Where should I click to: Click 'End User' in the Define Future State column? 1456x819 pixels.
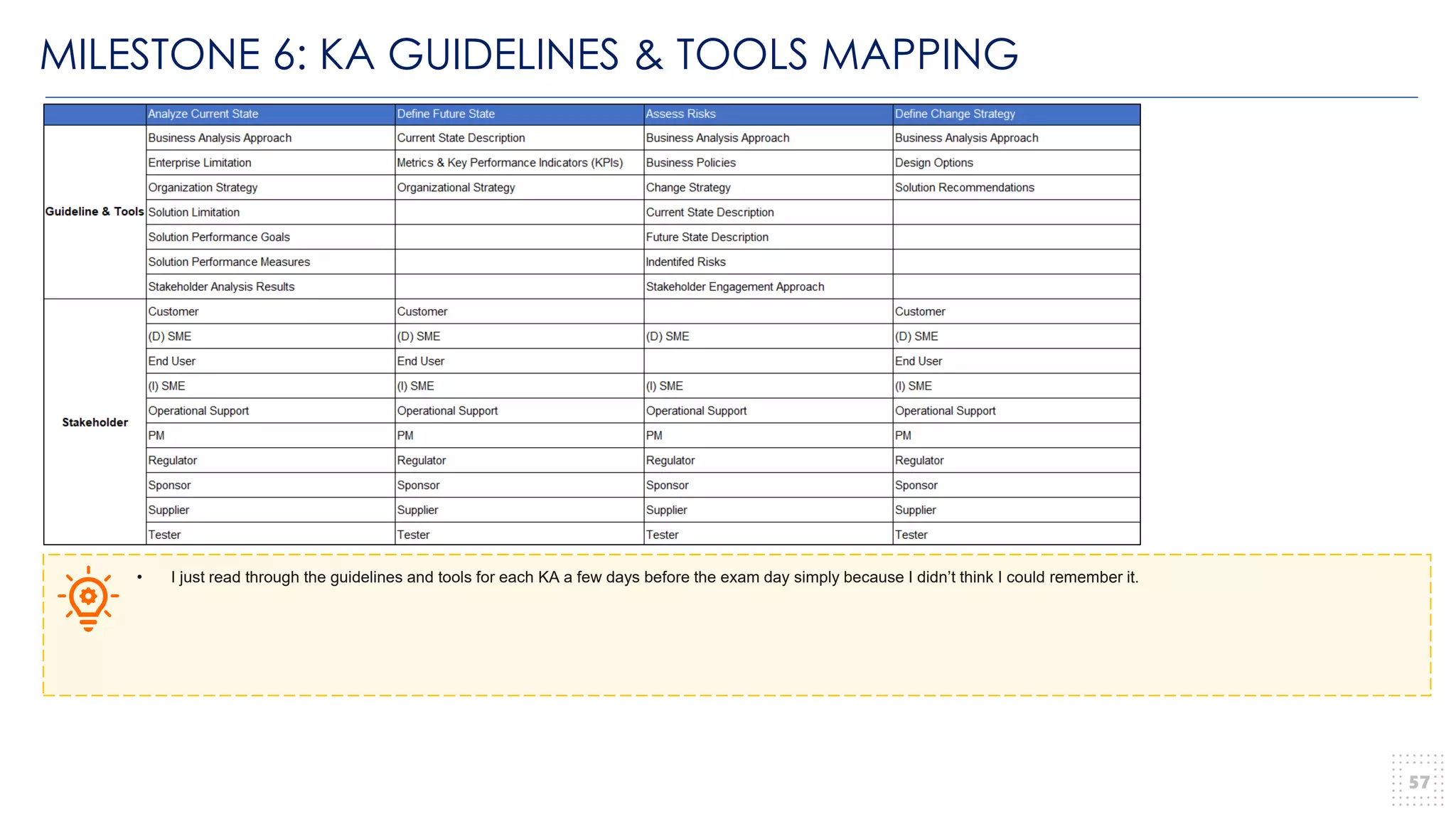point(519,361)
